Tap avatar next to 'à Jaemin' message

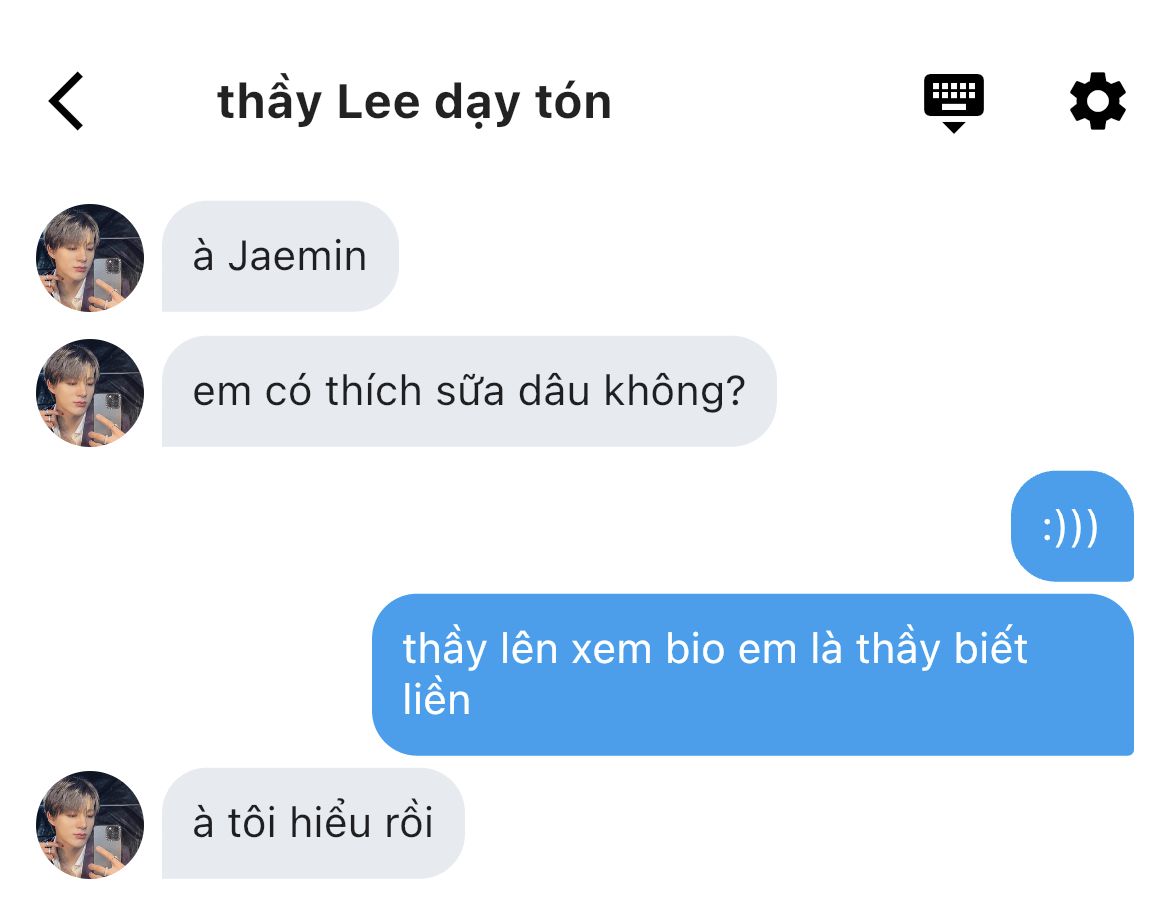(x=90, y=257)
